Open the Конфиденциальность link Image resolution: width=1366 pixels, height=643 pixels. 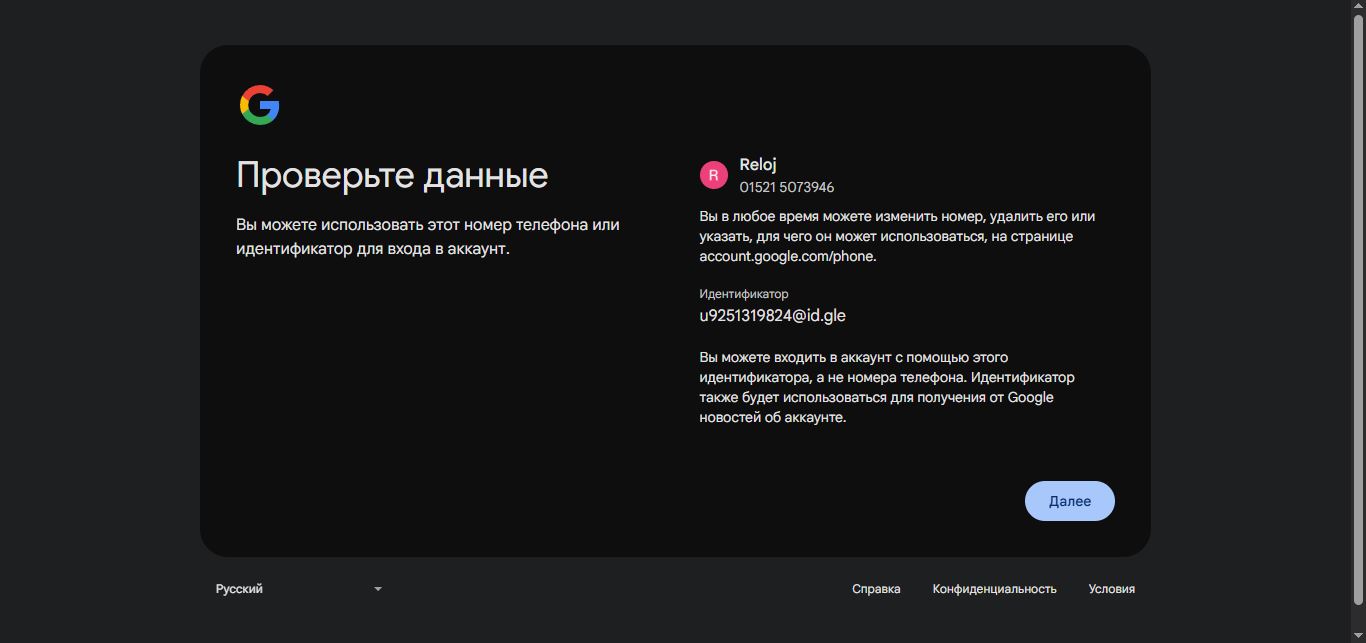tap(994, 589)
